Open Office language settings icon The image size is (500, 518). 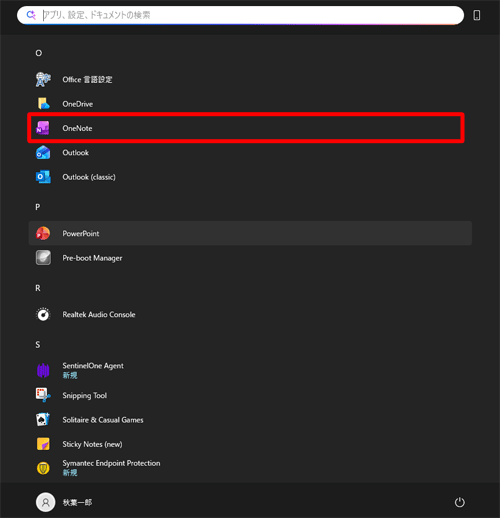[x=43, y=80]
